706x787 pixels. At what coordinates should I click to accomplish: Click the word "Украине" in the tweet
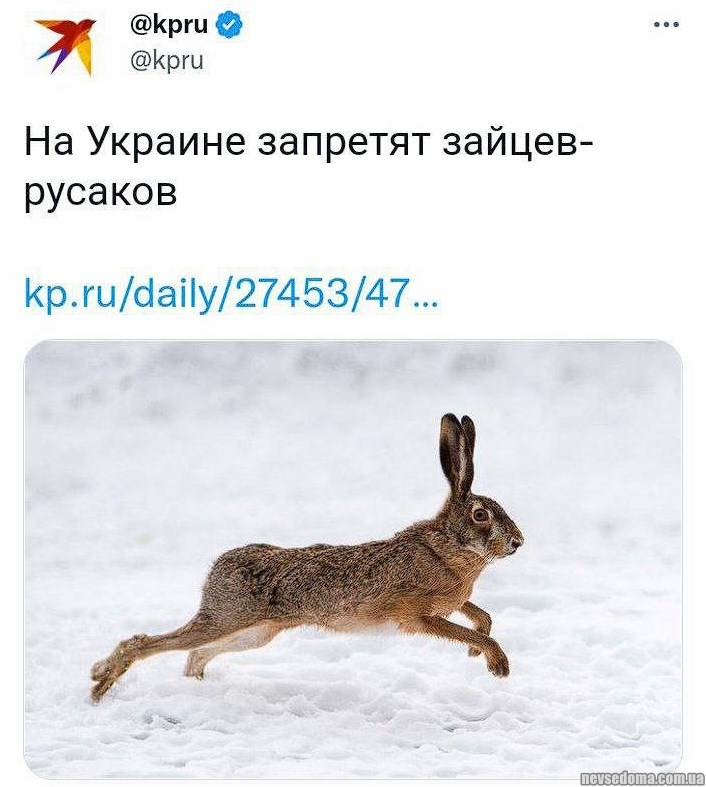pyautogui.click(x=167, y=141)
